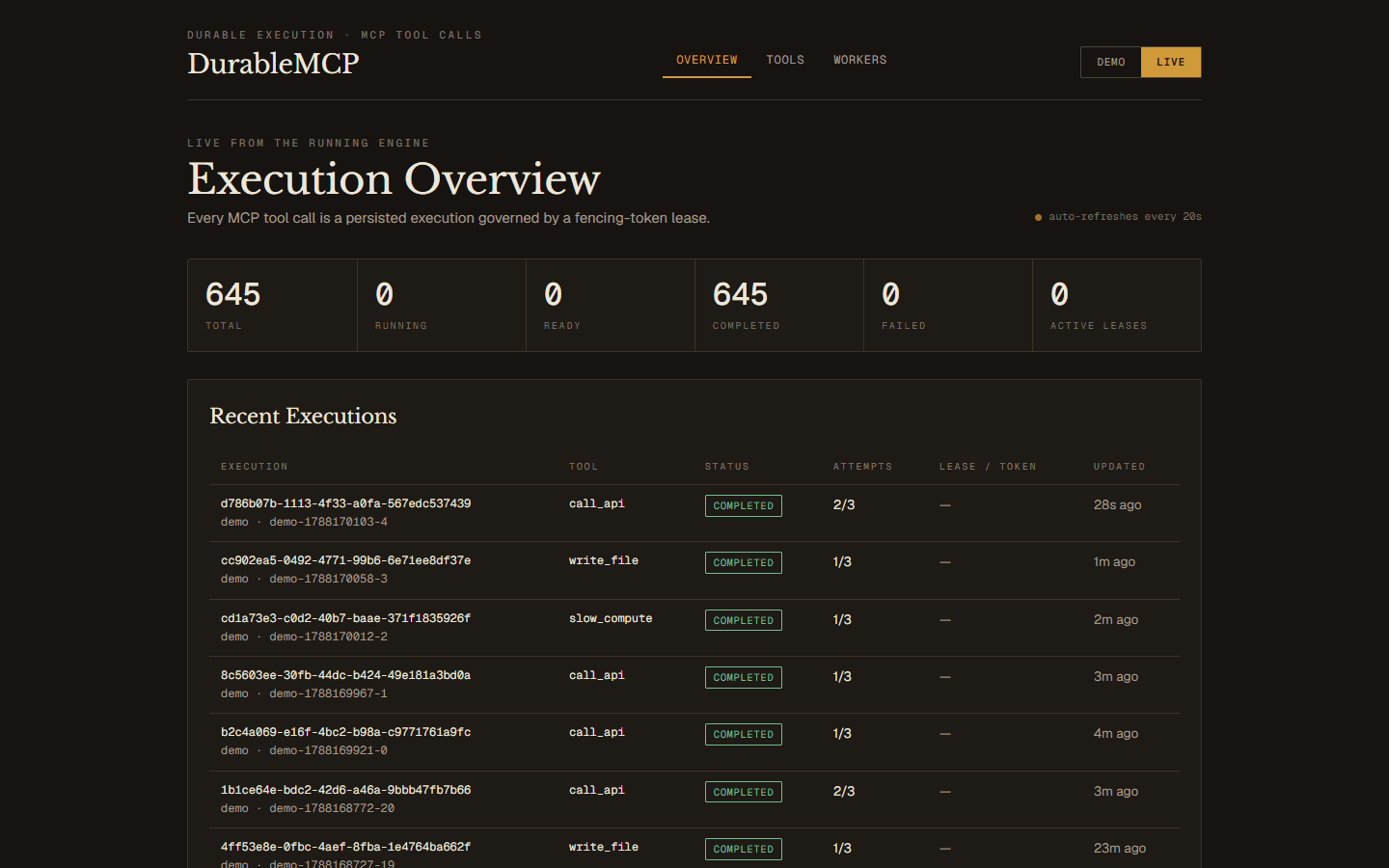Select execution ID 1b1ce64e-bdc2-42d6-a46a-9bbb47fb7b66
Viewport: 1389px width, 868px height.
coord(345,790)
